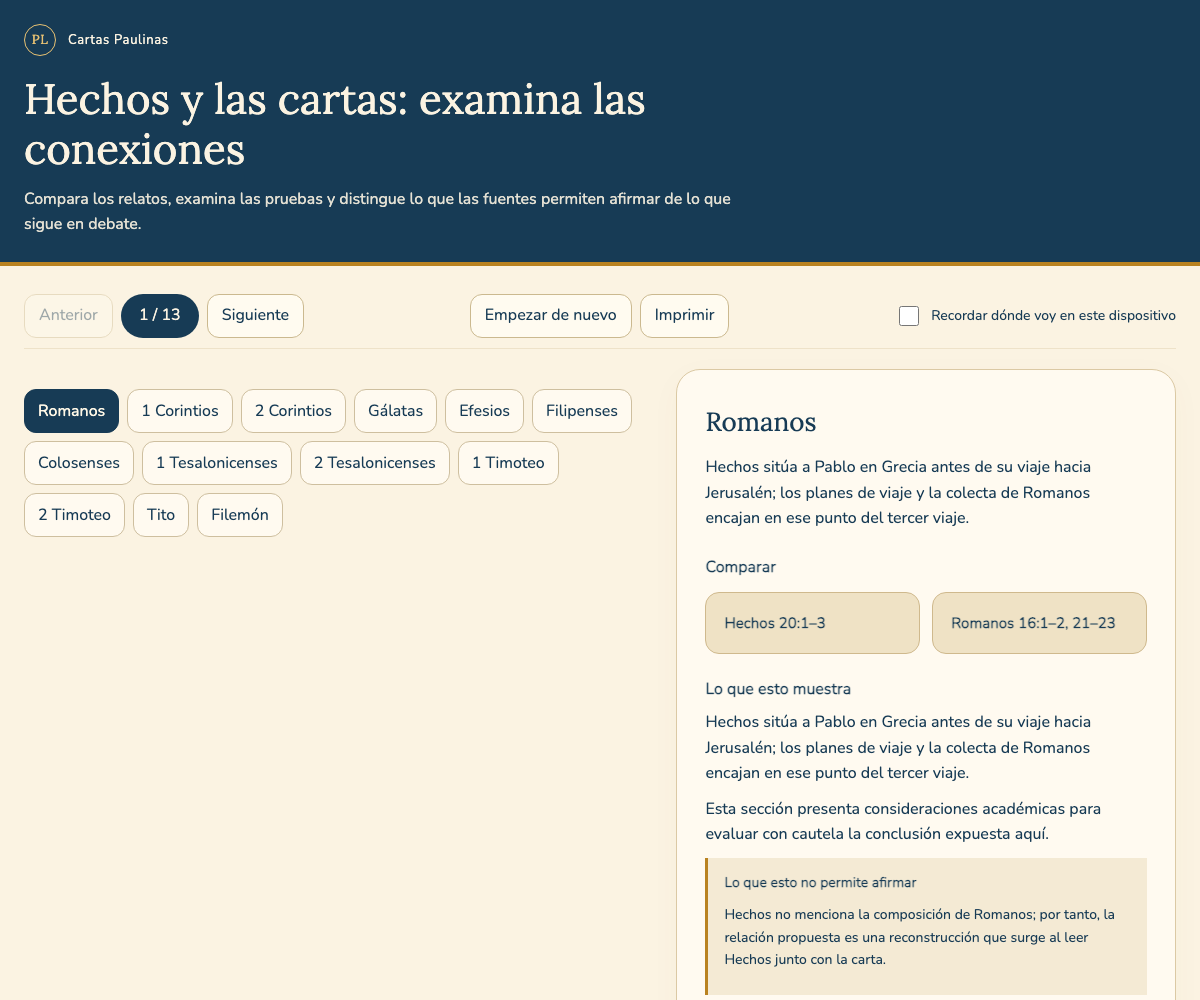The image size is (1200, 1000).
Task: Open the Hechos 20:1–3 passage card
Action: [812, 623]
